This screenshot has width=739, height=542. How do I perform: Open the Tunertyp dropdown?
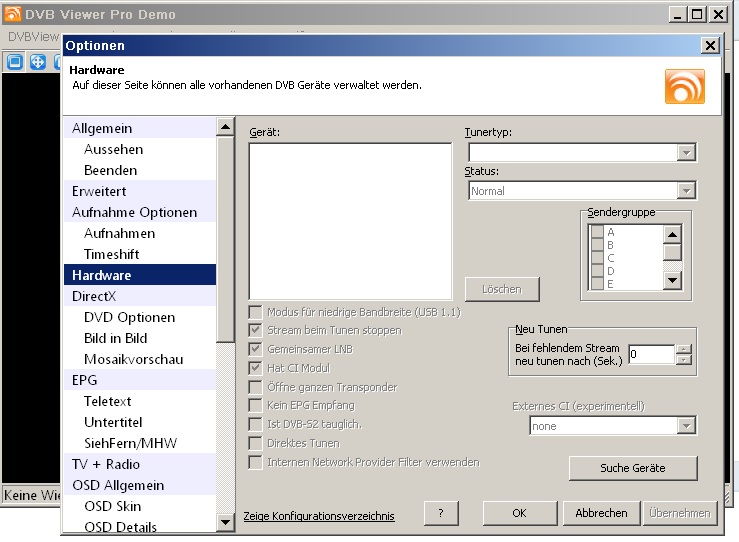coord(686,153)
